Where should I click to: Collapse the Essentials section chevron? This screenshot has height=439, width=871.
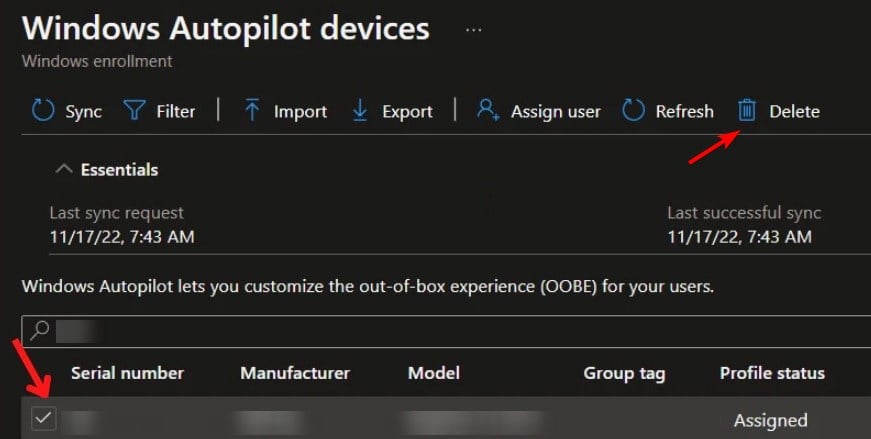pos(63,169)
